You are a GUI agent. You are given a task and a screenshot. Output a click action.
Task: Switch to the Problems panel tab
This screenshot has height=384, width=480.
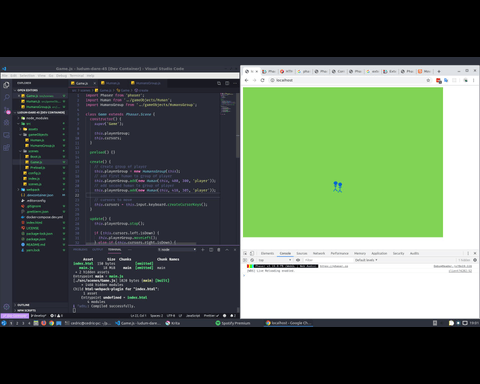click(x=80, y=249)
